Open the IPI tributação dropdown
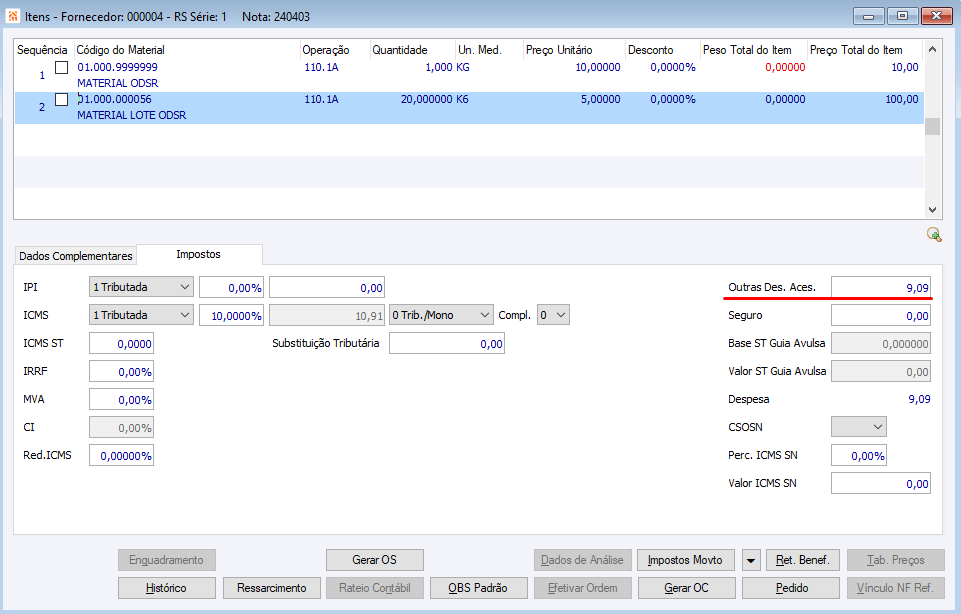Screen dimensions: 961x614 pos(141,287)
